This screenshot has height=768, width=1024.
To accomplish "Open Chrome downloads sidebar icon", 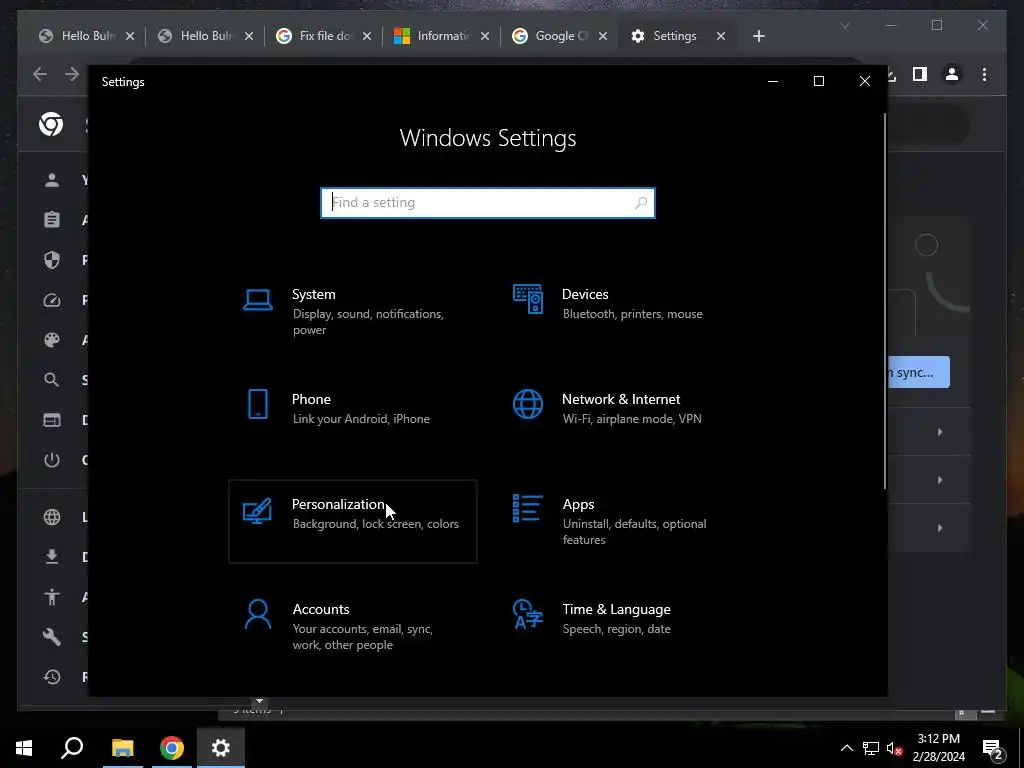I will [x=52, y=556].
